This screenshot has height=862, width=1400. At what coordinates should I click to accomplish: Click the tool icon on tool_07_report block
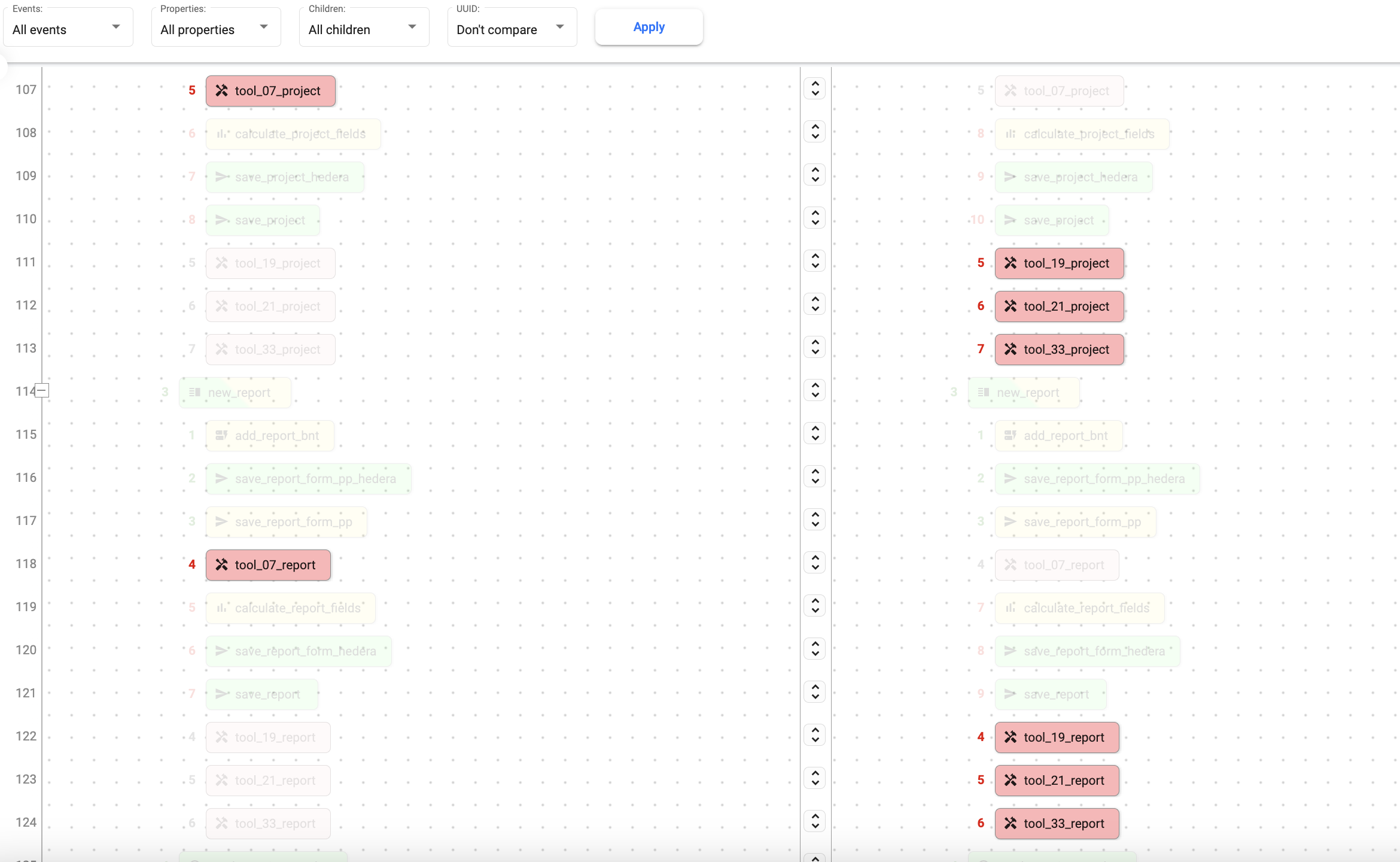222,565
